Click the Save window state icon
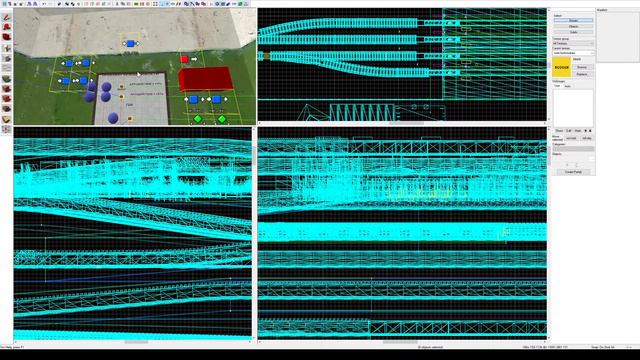The height and width of the screenshot is (360, 640). point(35,4)
